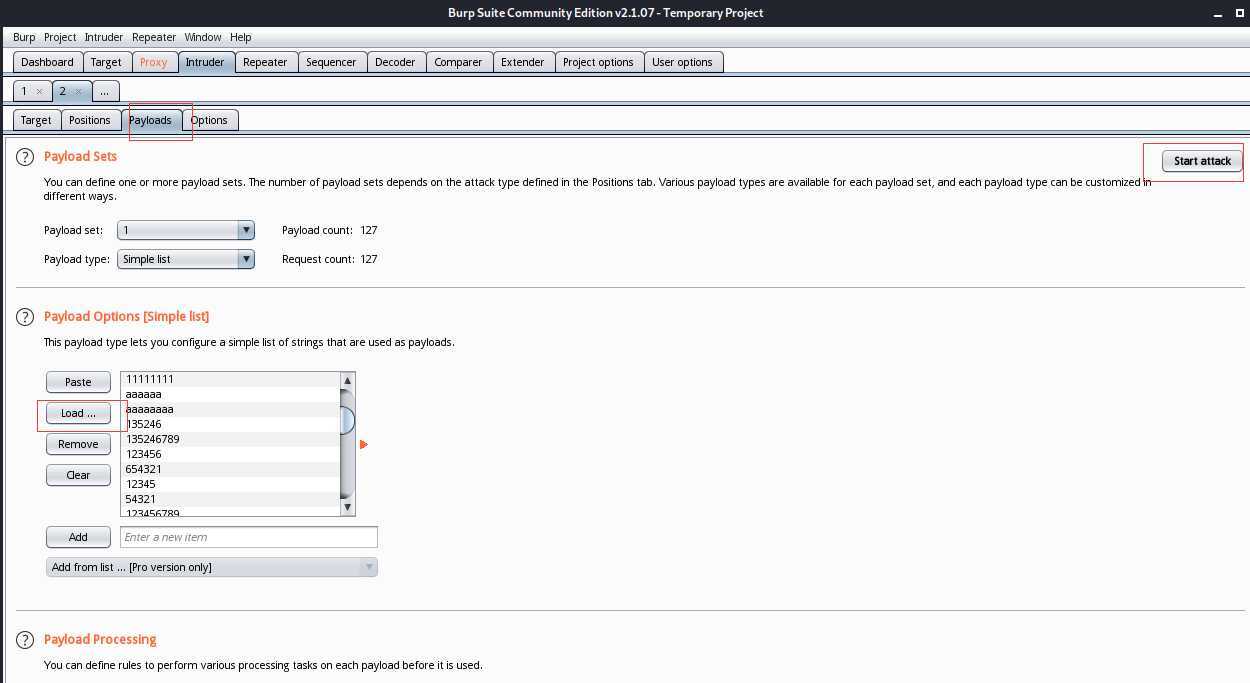Click the Load ... button
Screen dimensions: 1250x683
(x=78, y=413)
